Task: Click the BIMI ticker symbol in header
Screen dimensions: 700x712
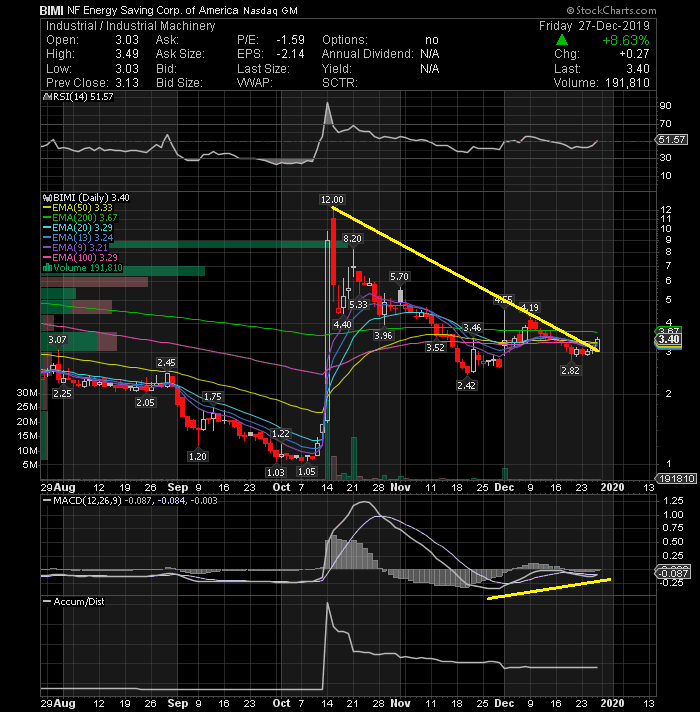Action: point(51,10)
